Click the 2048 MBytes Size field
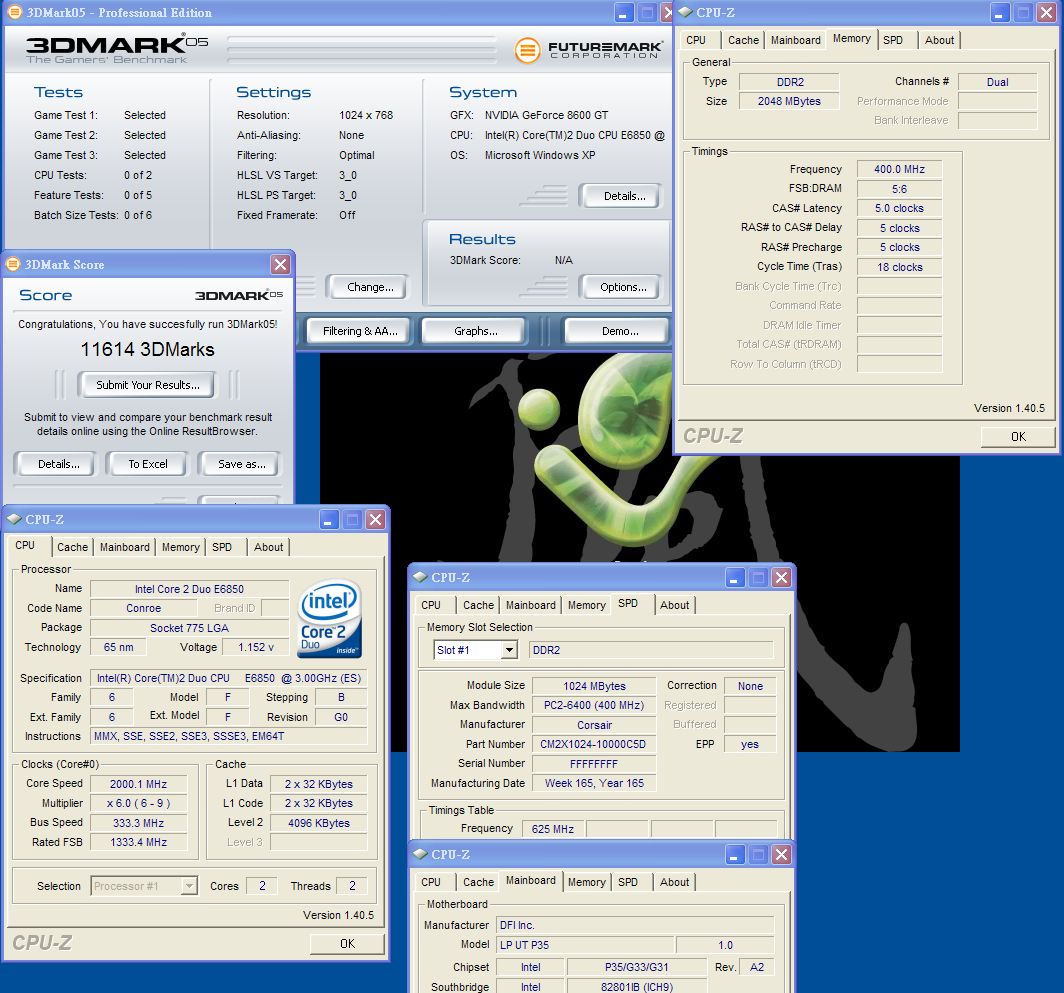Screen dimensions: 1064x993 coord(789,101)
